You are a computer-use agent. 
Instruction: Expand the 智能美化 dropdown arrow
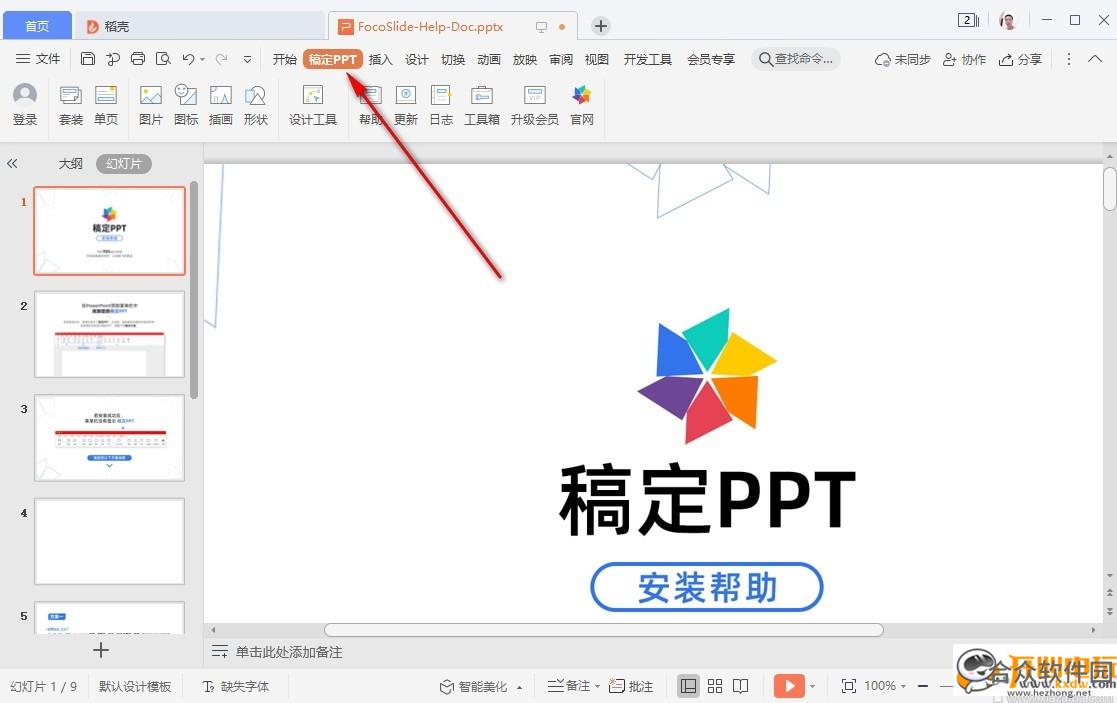[x=519, y=687]
